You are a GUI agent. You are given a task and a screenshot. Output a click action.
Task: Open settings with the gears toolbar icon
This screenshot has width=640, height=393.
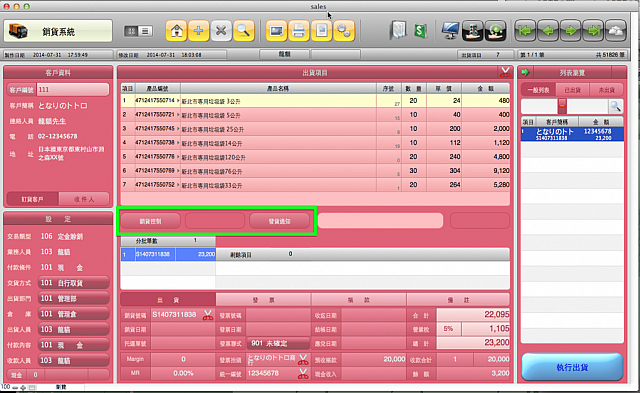click(x=344, y=31)
